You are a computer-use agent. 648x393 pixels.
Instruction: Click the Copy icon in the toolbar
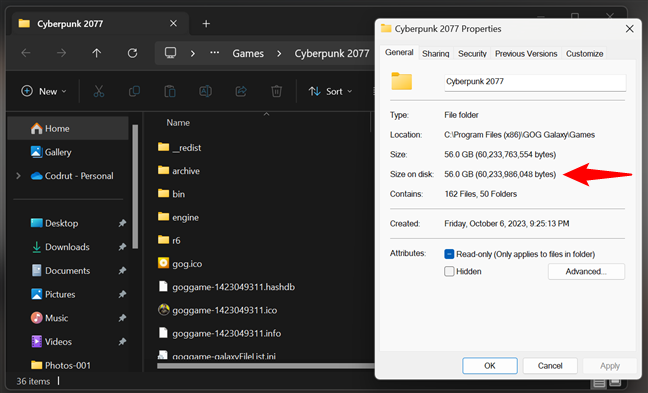(x=134, y=91)
